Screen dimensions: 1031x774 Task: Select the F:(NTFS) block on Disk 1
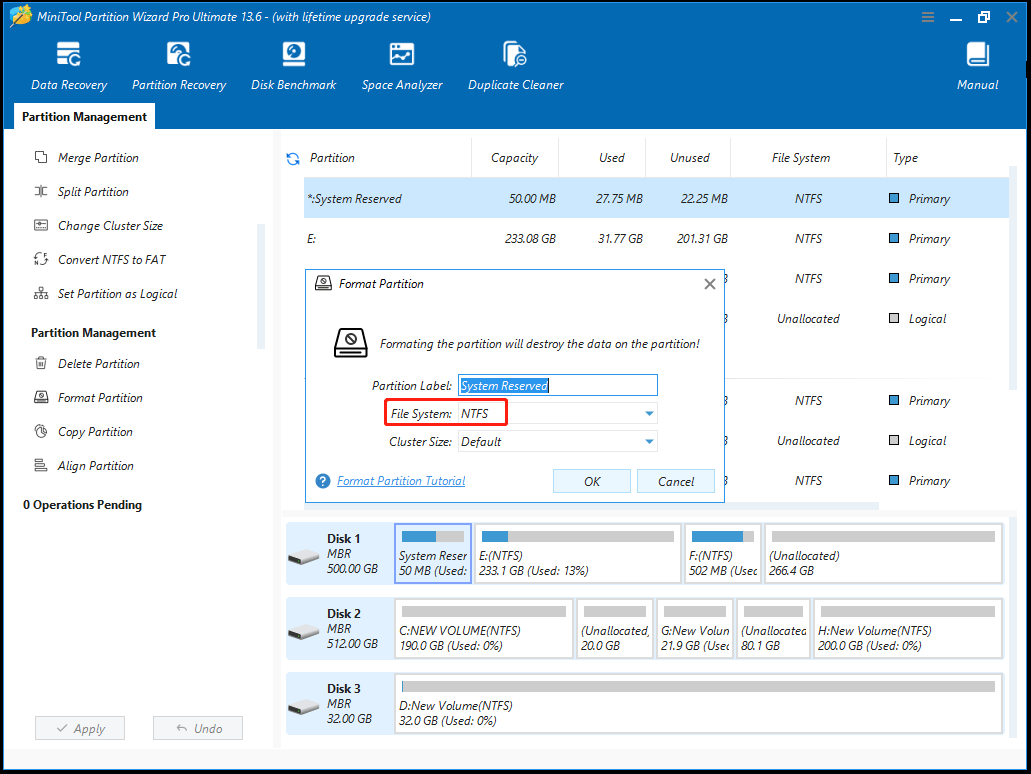(723, 554)
